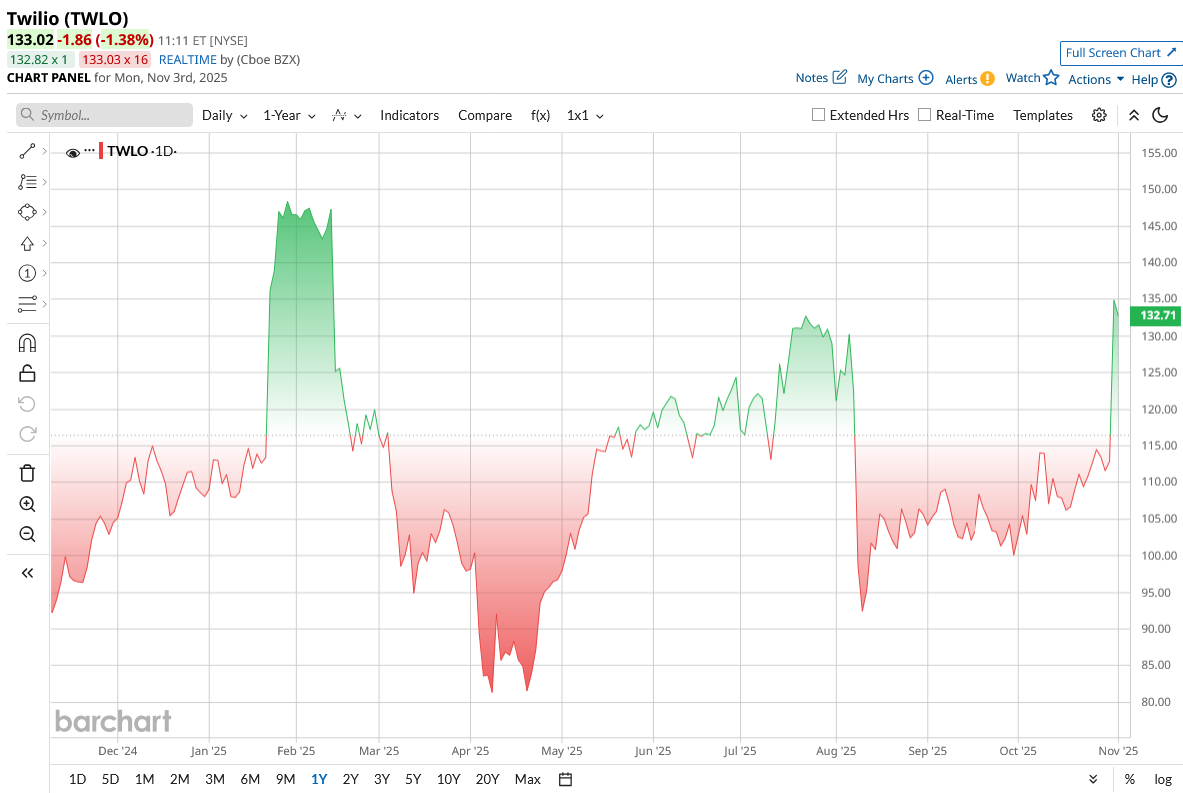Select the shapes drawing tool
This screenshot has width=1183, height=793.
27,212
